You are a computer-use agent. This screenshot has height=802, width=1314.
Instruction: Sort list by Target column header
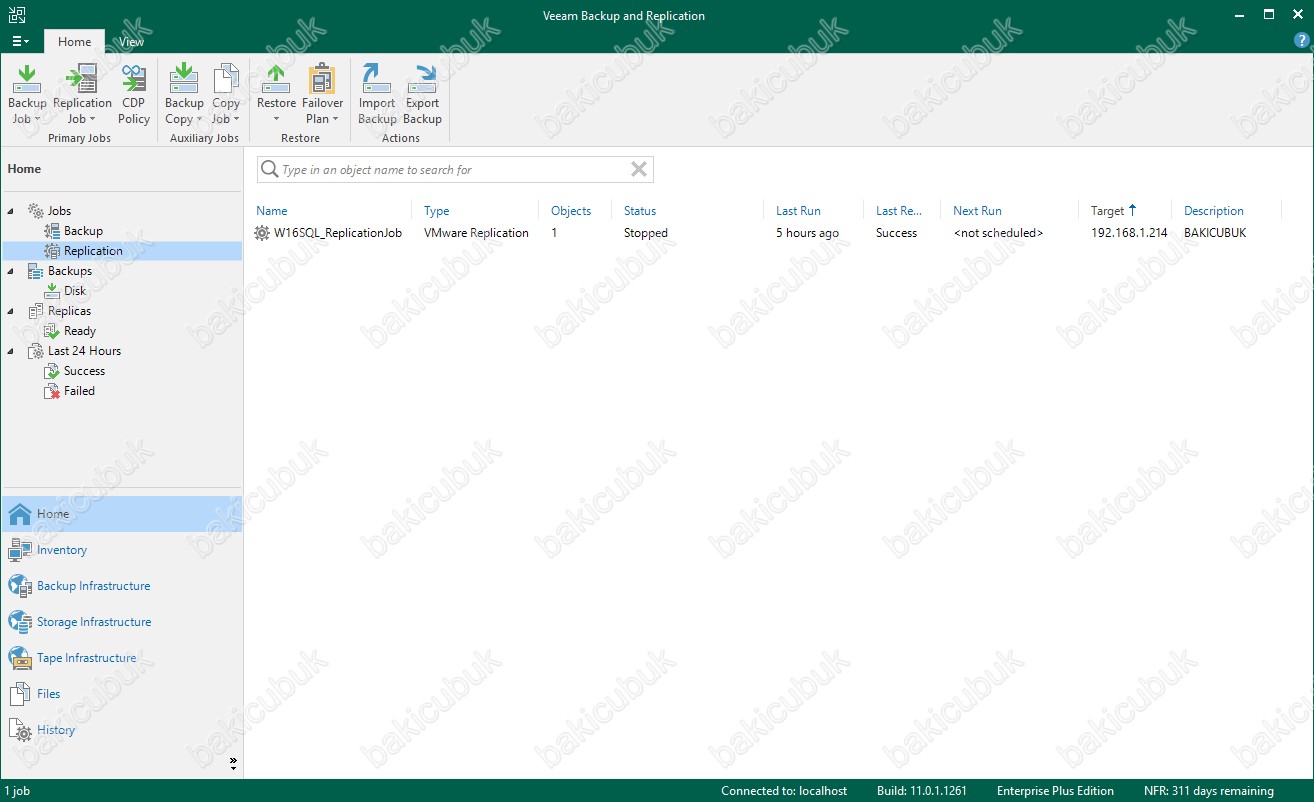[x=1107, y=211]
